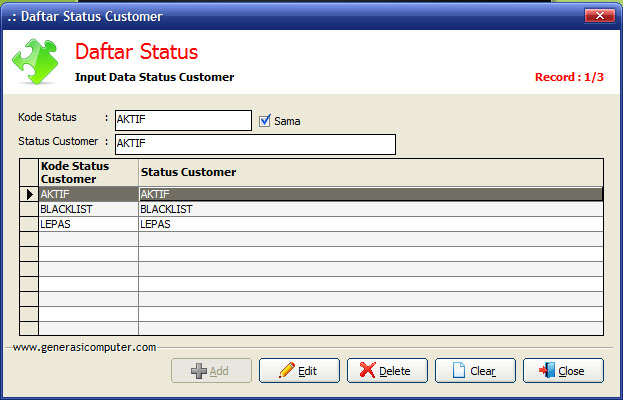Click the pencil icon on Edit button

coord(287,371)
